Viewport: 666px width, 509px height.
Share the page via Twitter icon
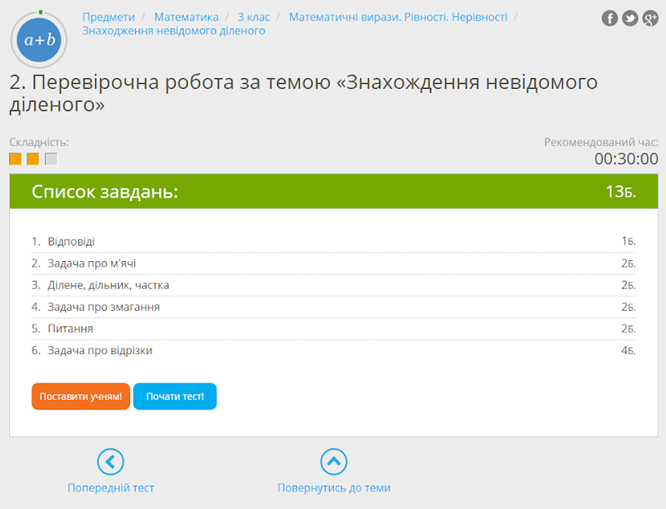pos(630,18)
